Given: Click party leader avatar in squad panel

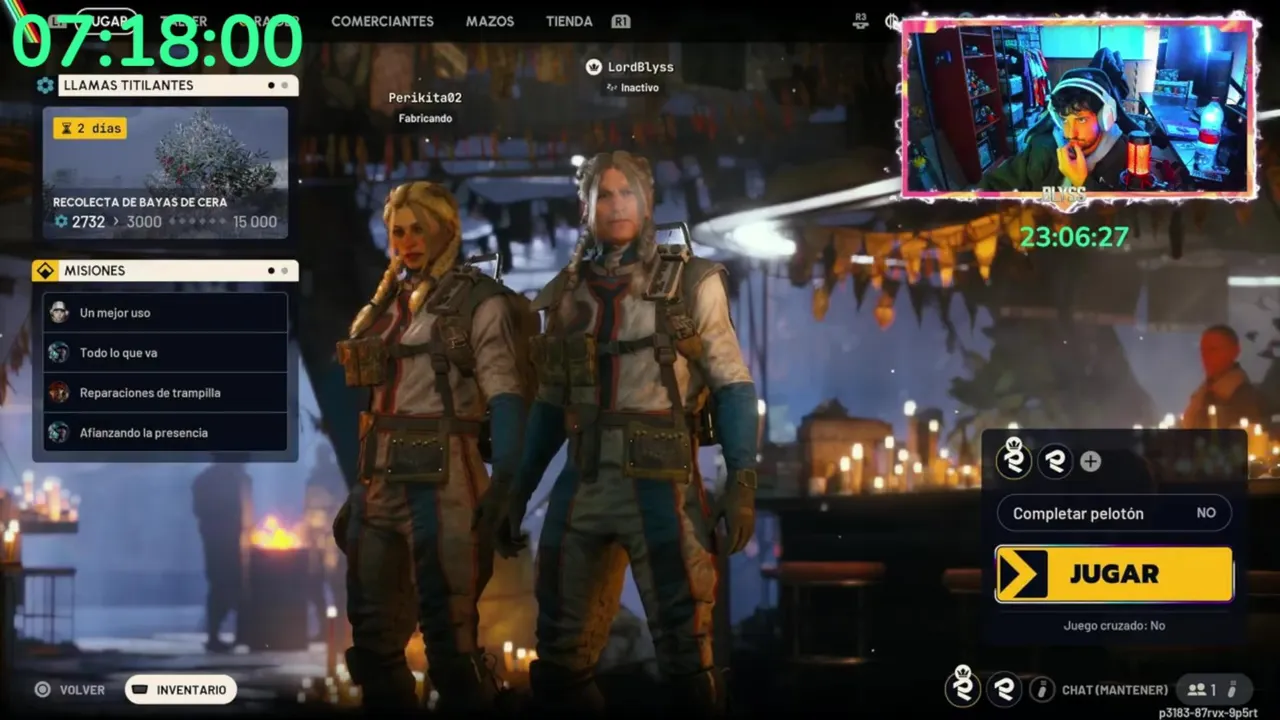Looking at the screenshot, I should tap(1014, 459).
